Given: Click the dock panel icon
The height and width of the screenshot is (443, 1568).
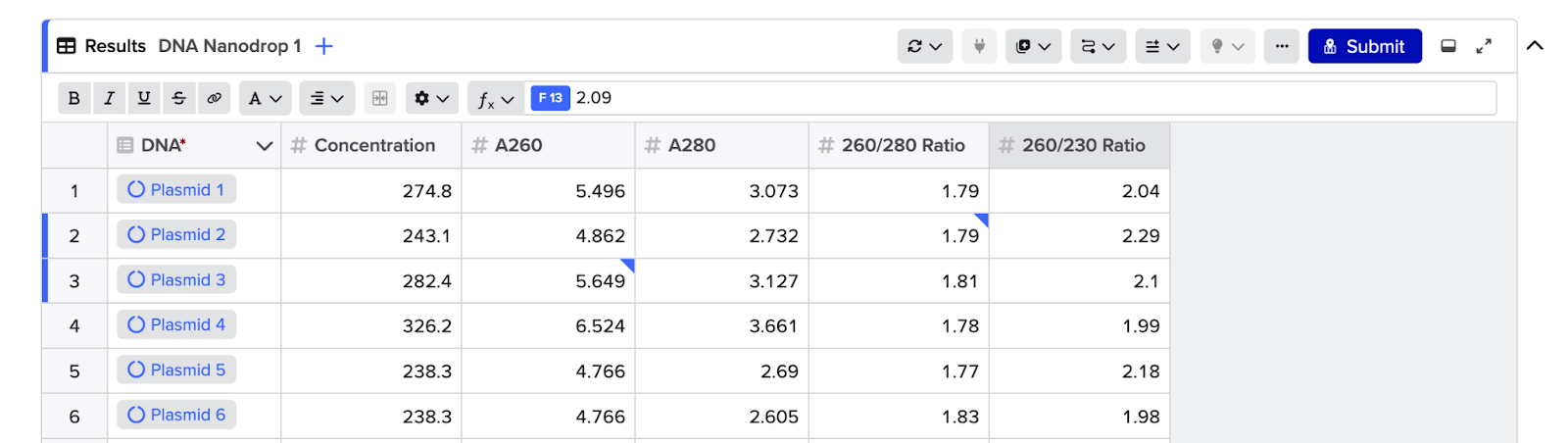Looking at the screenshot, I should [1448, 46].
